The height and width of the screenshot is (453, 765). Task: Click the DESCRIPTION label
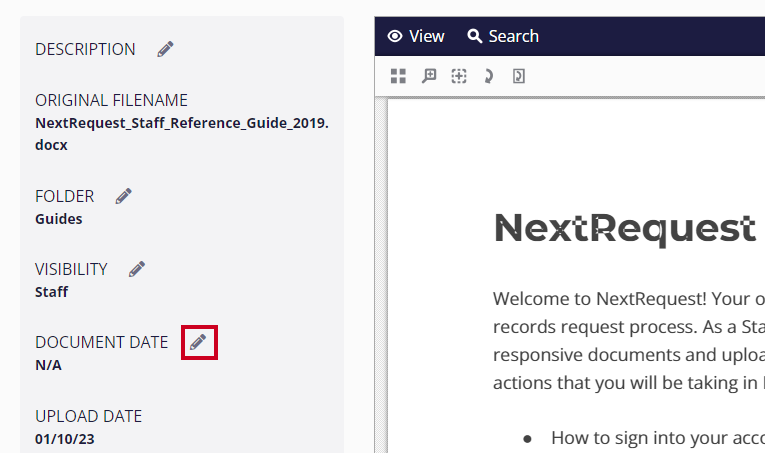(85, 49)
